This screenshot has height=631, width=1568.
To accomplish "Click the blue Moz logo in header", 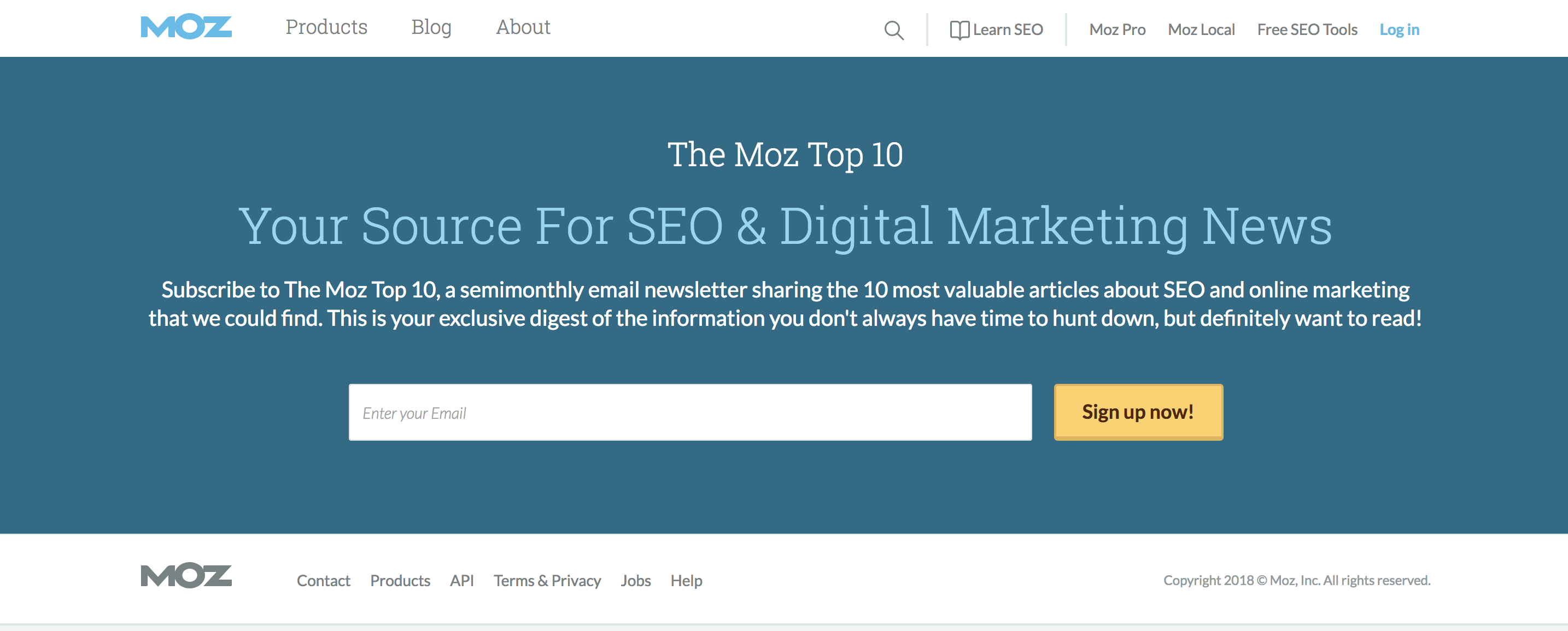I will tap(186, 27).
